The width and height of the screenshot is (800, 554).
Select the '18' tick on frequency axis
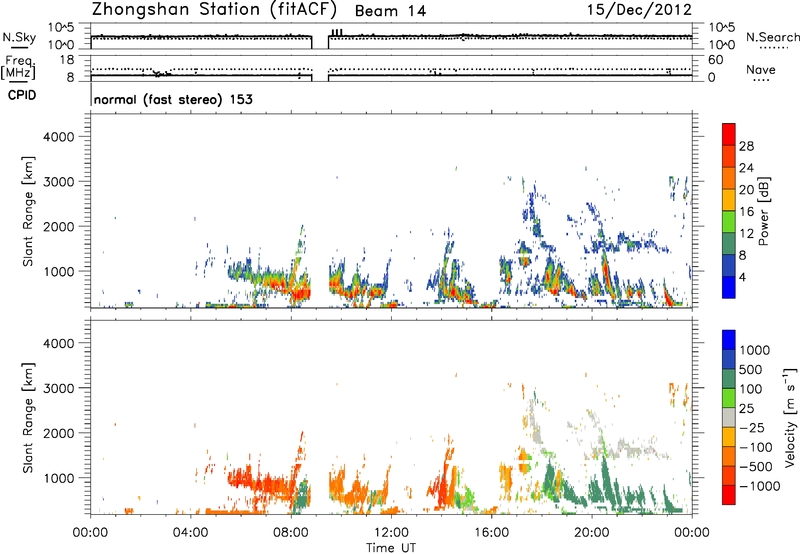click(67, 60)
